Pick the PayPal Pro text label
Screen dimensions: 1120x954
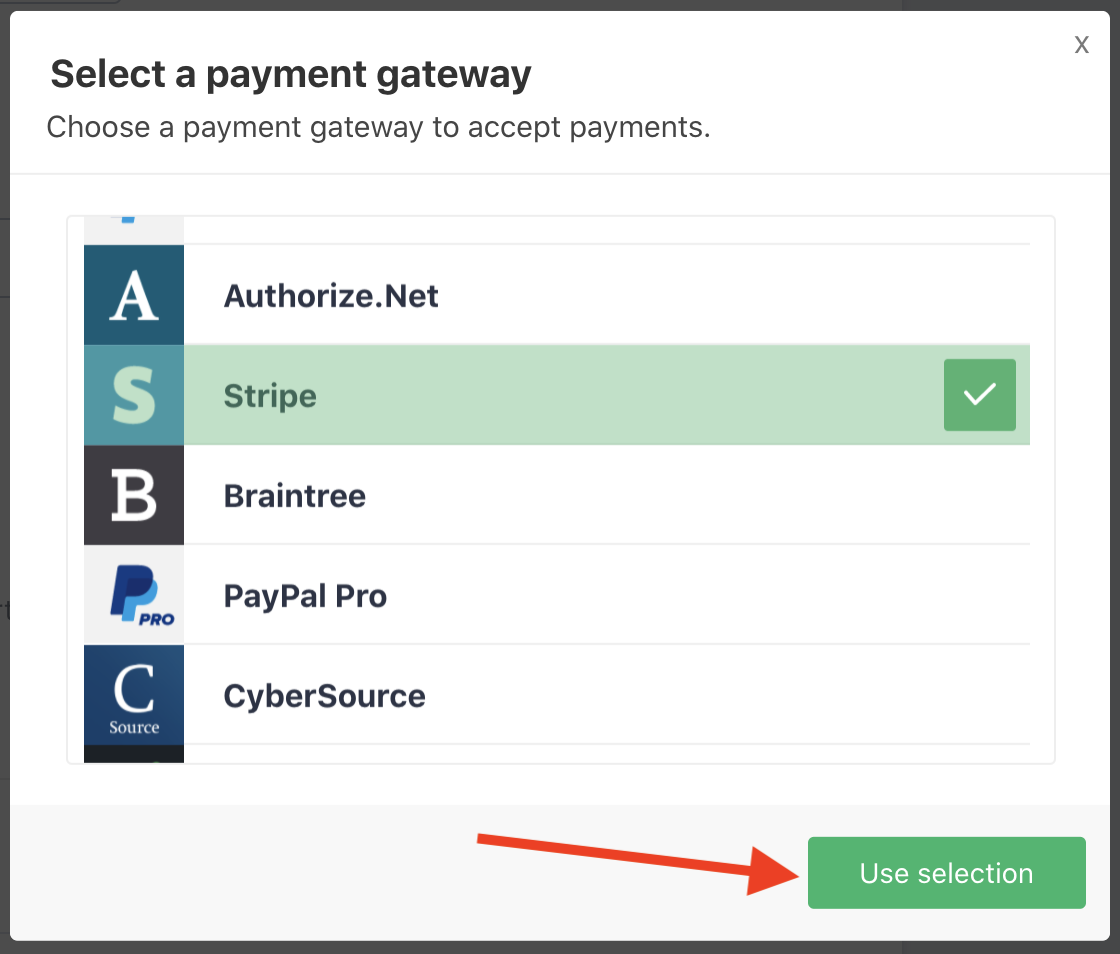[x=305, y=596]
